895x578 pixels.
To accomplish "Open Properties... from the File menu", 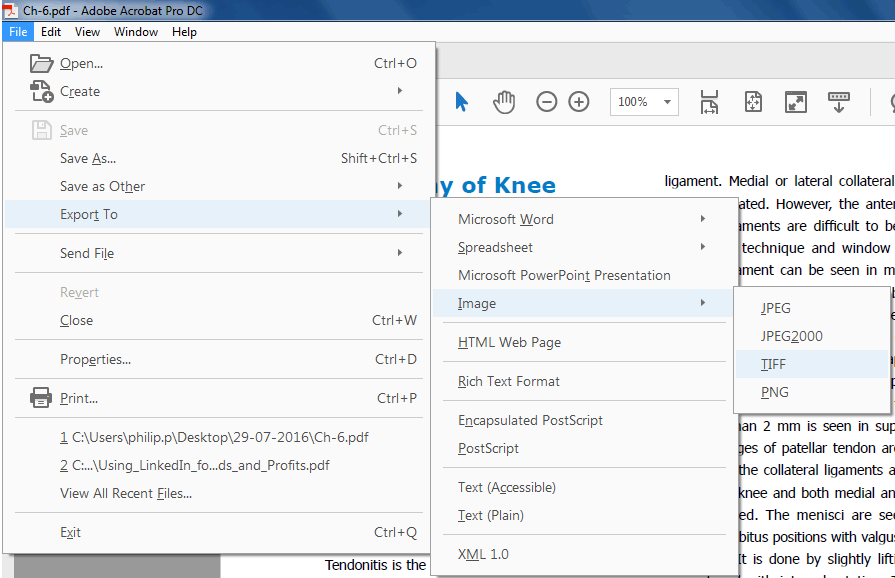I will (217, 359).
